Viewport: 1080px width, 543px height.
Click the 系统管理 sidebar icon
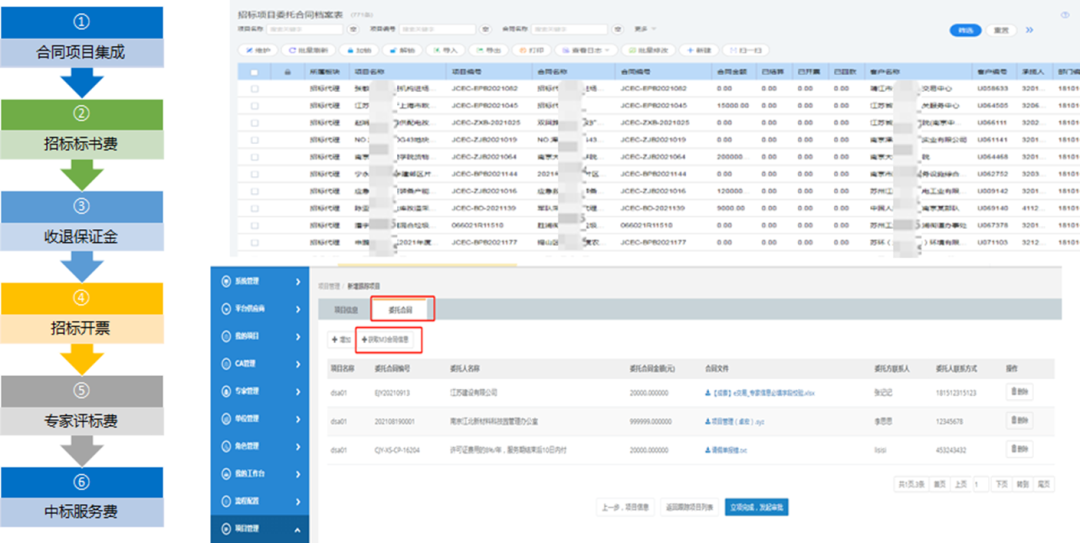point(224,282)
